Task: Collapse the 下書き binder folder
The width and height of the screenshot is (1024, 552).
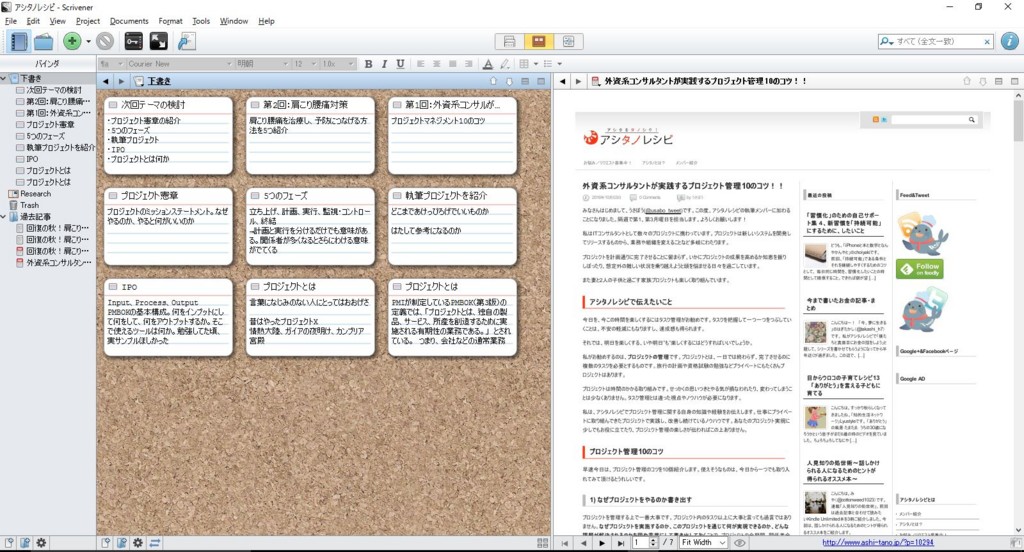Action: pyautogui.click(x=3, y=78)
